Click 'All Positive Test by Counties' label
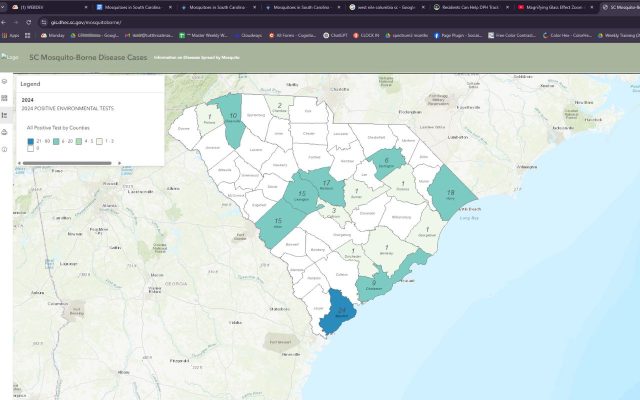This screenshot has width=640, height=400. point(58,128)
